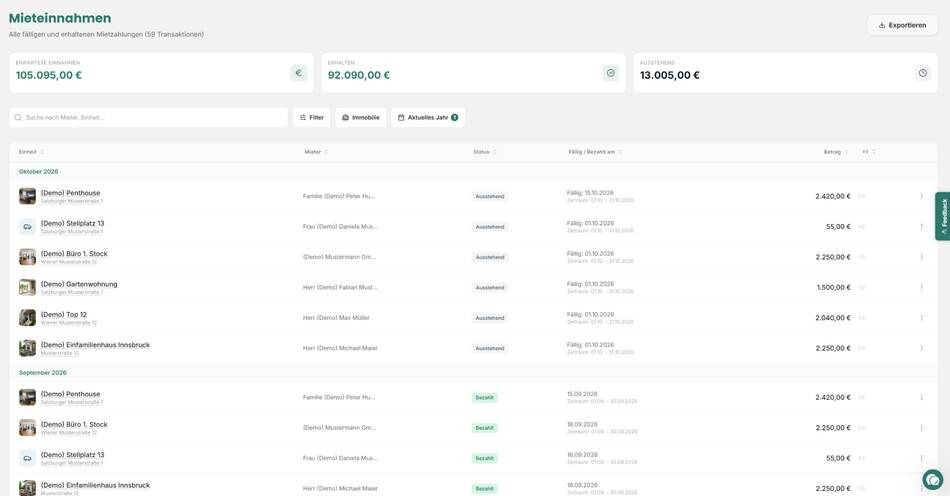Image resolution: width=950 pixels, height=496 pixels.
Task: Open "(Demo) Gartenwohnung" unit entry
Action: (79, 284)
